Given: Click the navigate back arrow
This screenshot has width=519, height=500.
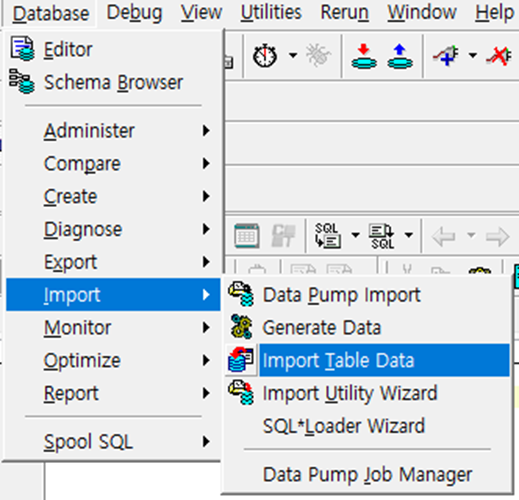Looking at the screenshot, I should 444,236.
